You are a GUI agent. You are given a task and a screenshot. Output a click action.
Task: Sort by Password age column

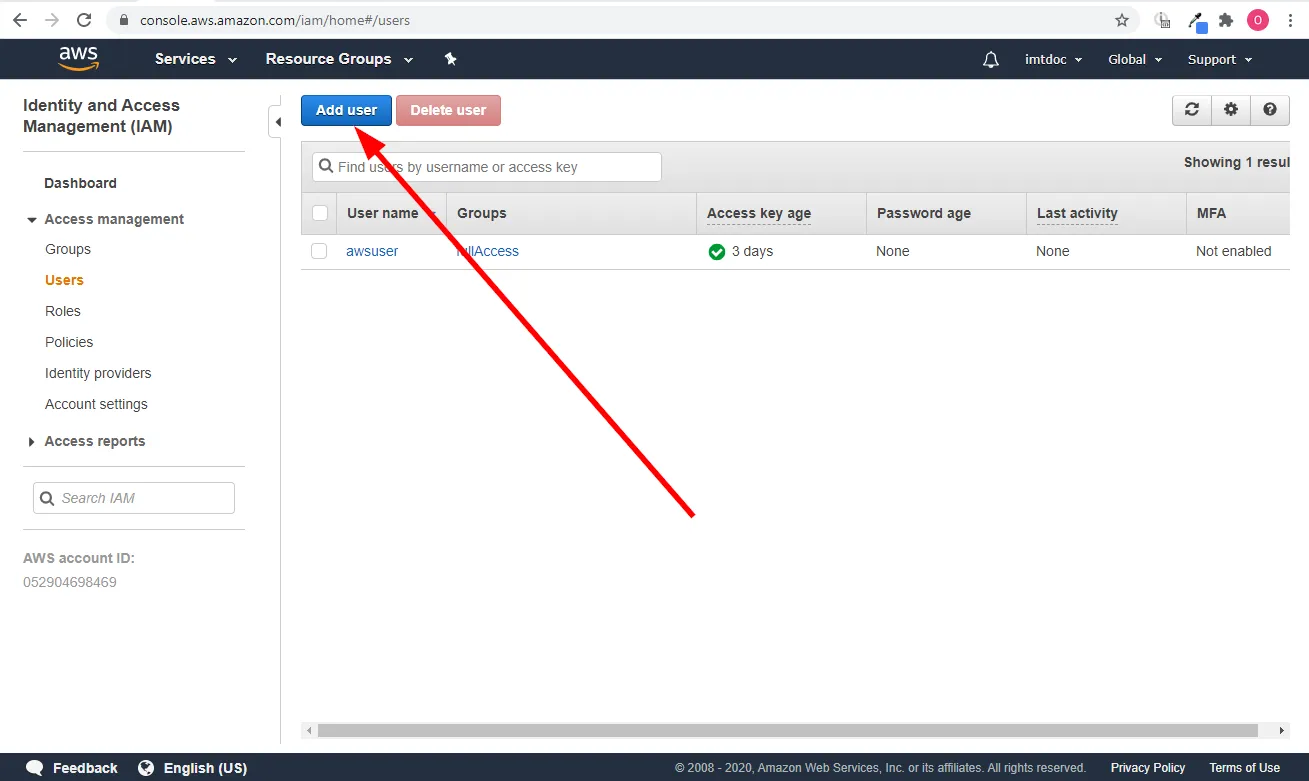(x=924, y=213)
